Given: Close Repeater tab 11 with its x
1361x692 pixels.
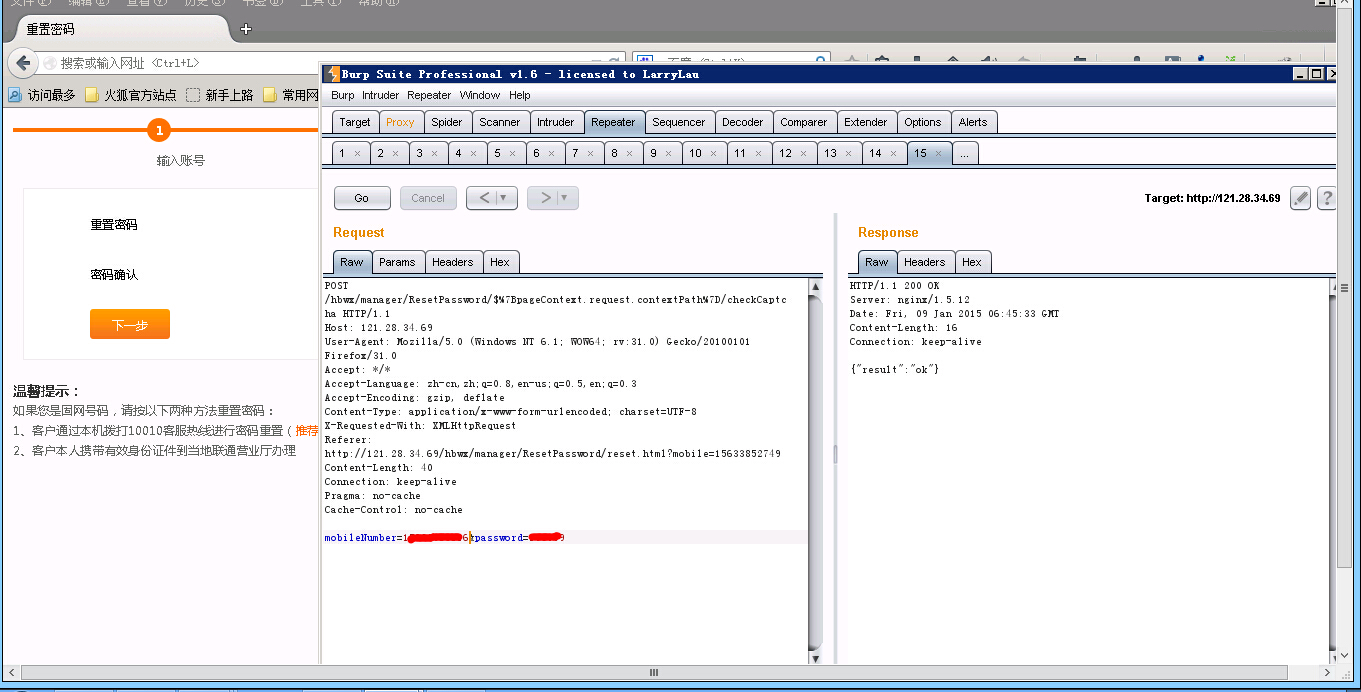Looking at the screenshot, I should pyautogui.click(x=759, y=153).
